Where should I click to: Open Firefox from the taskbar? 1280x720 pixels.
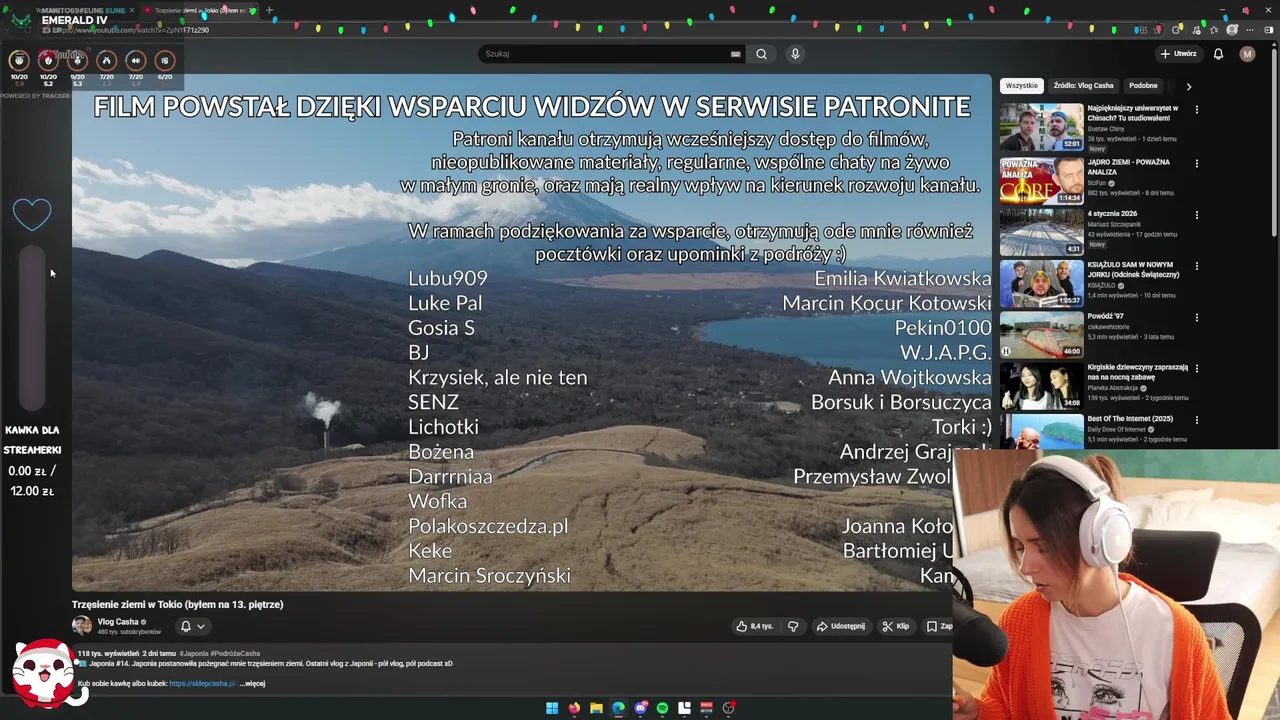(x=574, y=708)
